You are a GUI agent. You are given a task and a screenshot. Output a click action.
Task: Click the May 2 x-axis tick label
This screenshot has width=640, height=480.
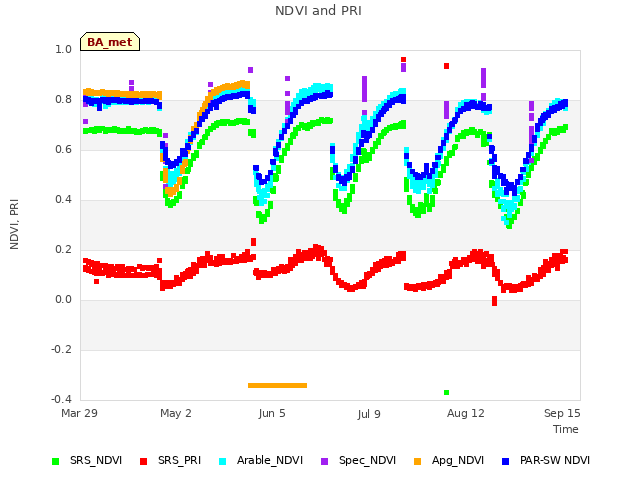click(176, 413)
